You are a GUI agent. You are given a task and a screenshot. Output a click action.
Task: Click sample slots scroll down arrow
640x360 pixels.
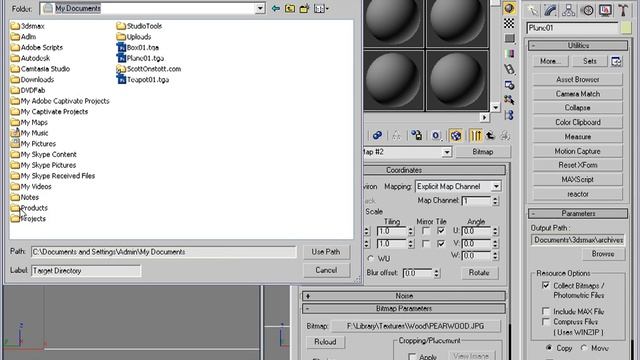(495, 108)
